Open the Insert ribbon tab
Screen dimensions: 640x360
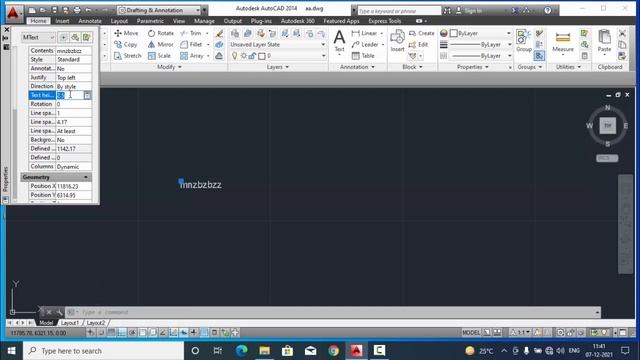[62, 21]
